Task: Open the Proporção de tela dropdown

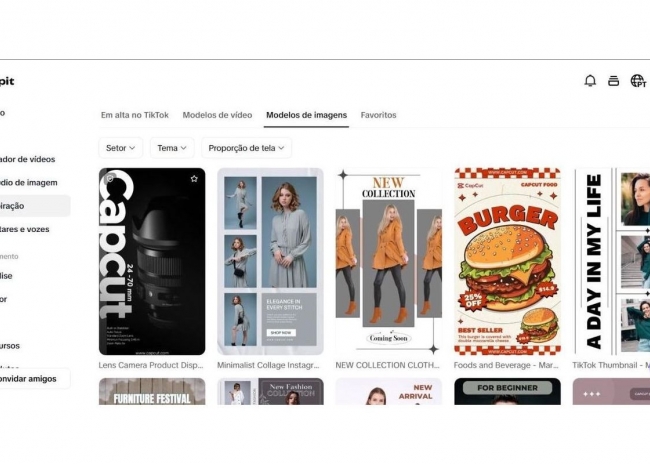Action: coord(246,148)
